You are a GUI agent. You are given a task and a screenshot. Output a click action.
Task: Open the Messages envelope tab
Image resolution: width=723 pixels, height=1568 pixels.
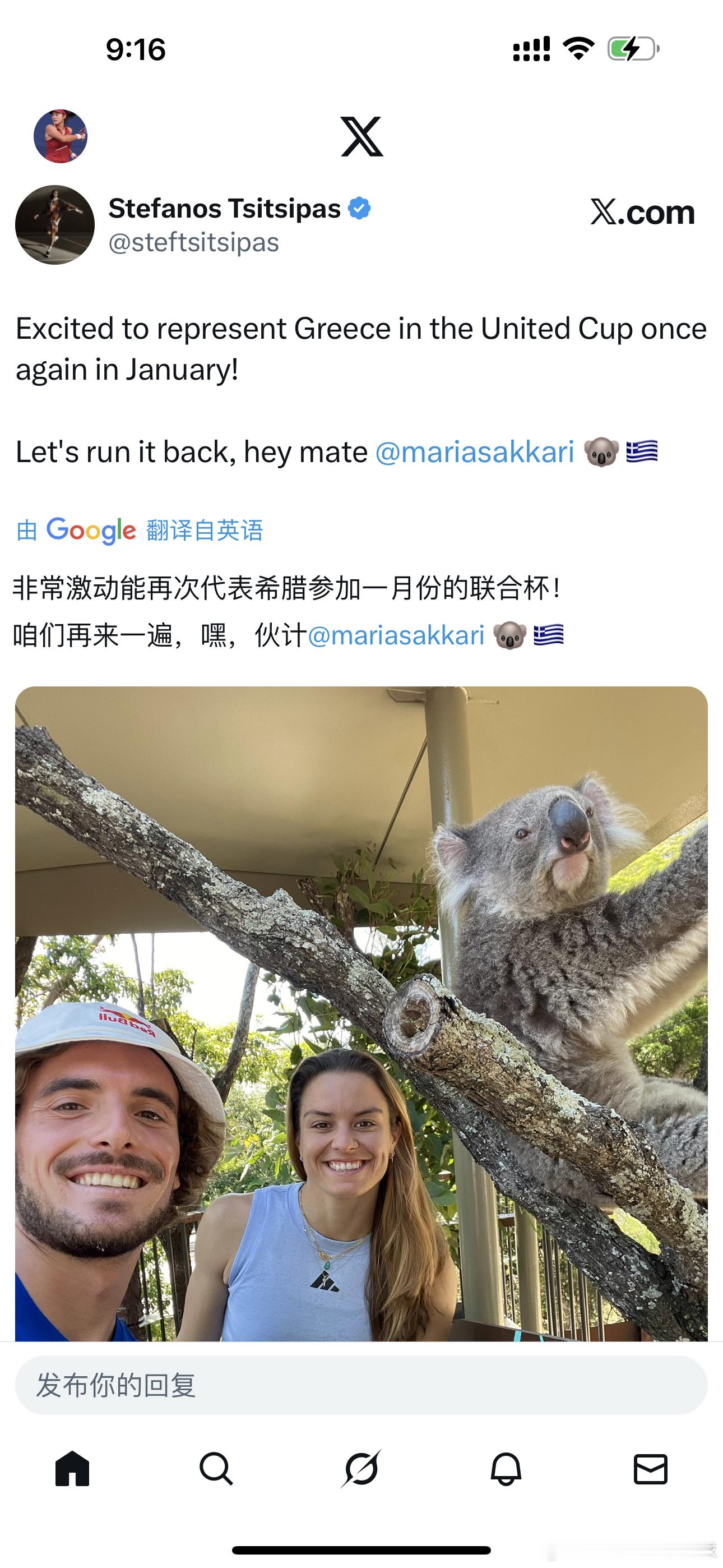651,1469
